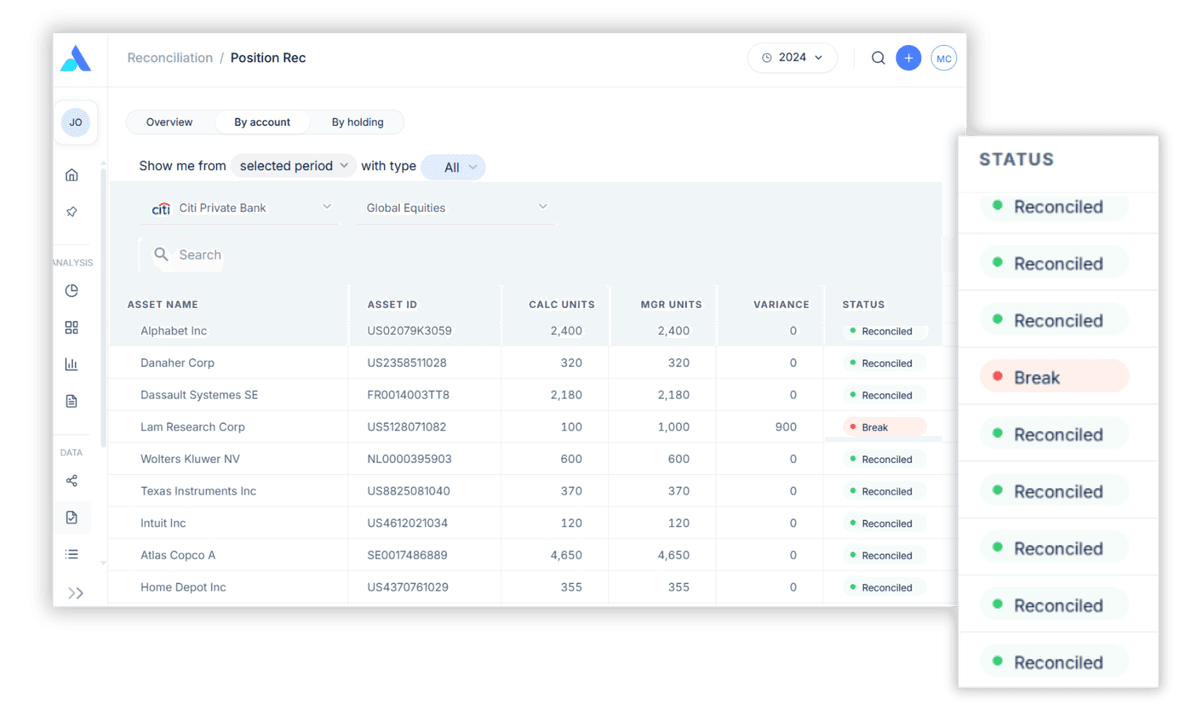Switch to the Overview tab
The height and width of the screenshot is (720, 1200).
click(169, 122)
